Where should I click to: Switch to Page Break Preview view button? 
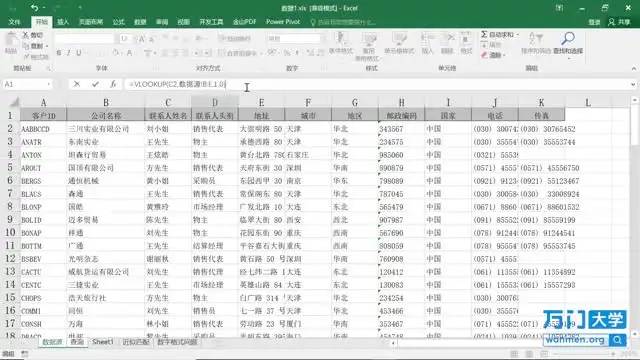544,354
